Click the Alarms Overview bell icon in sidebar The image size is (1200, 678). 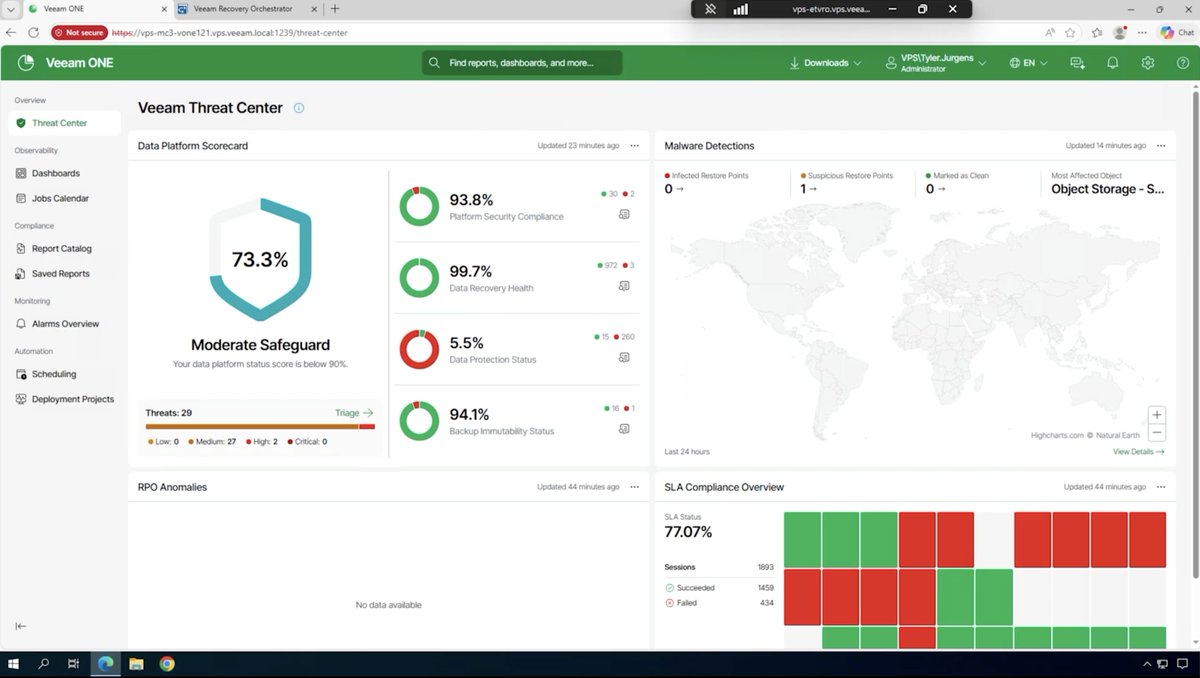click(21, 324)
